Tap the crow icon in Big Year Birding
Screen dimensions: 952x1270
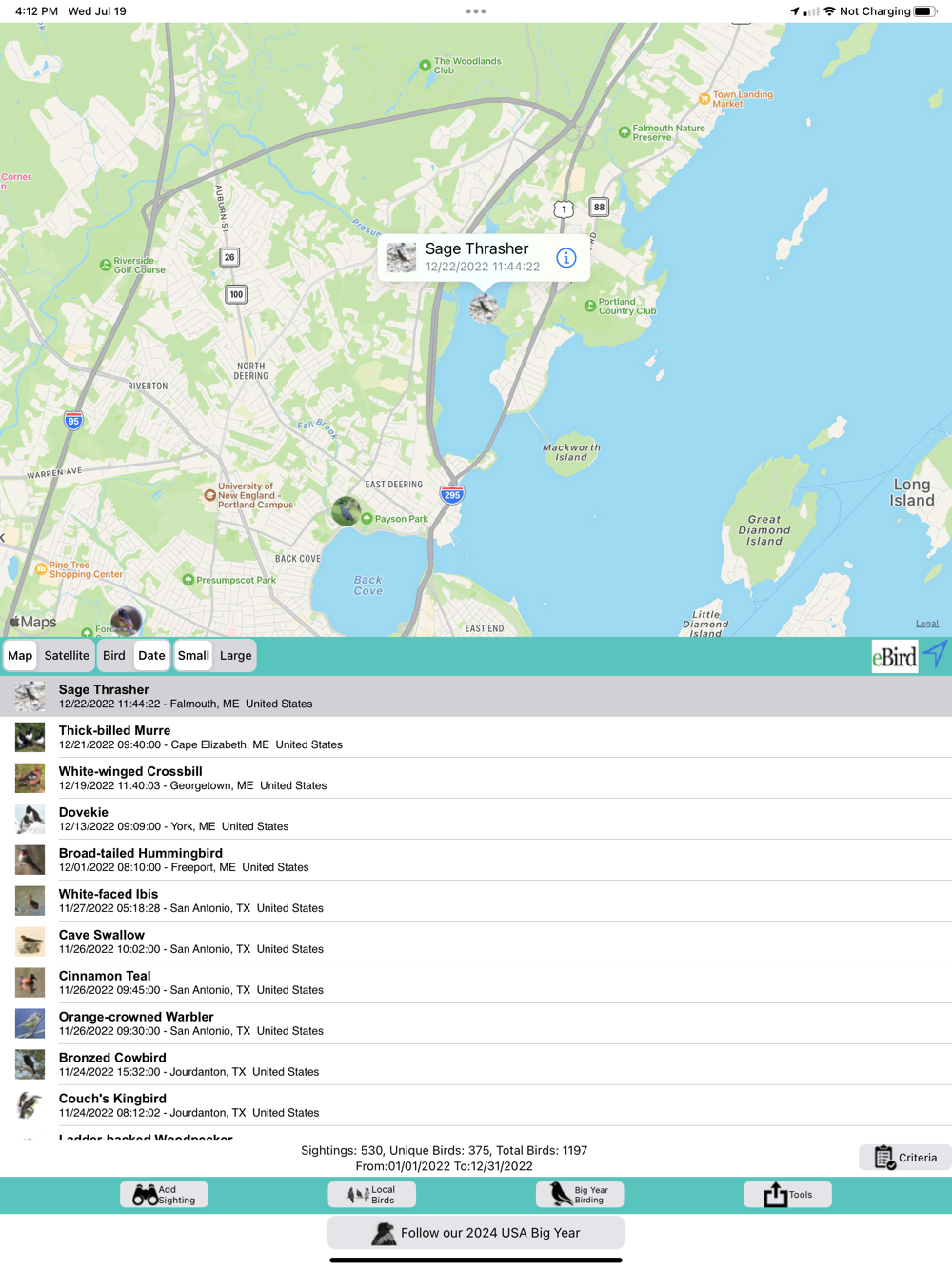click(x=561, y=1194)
